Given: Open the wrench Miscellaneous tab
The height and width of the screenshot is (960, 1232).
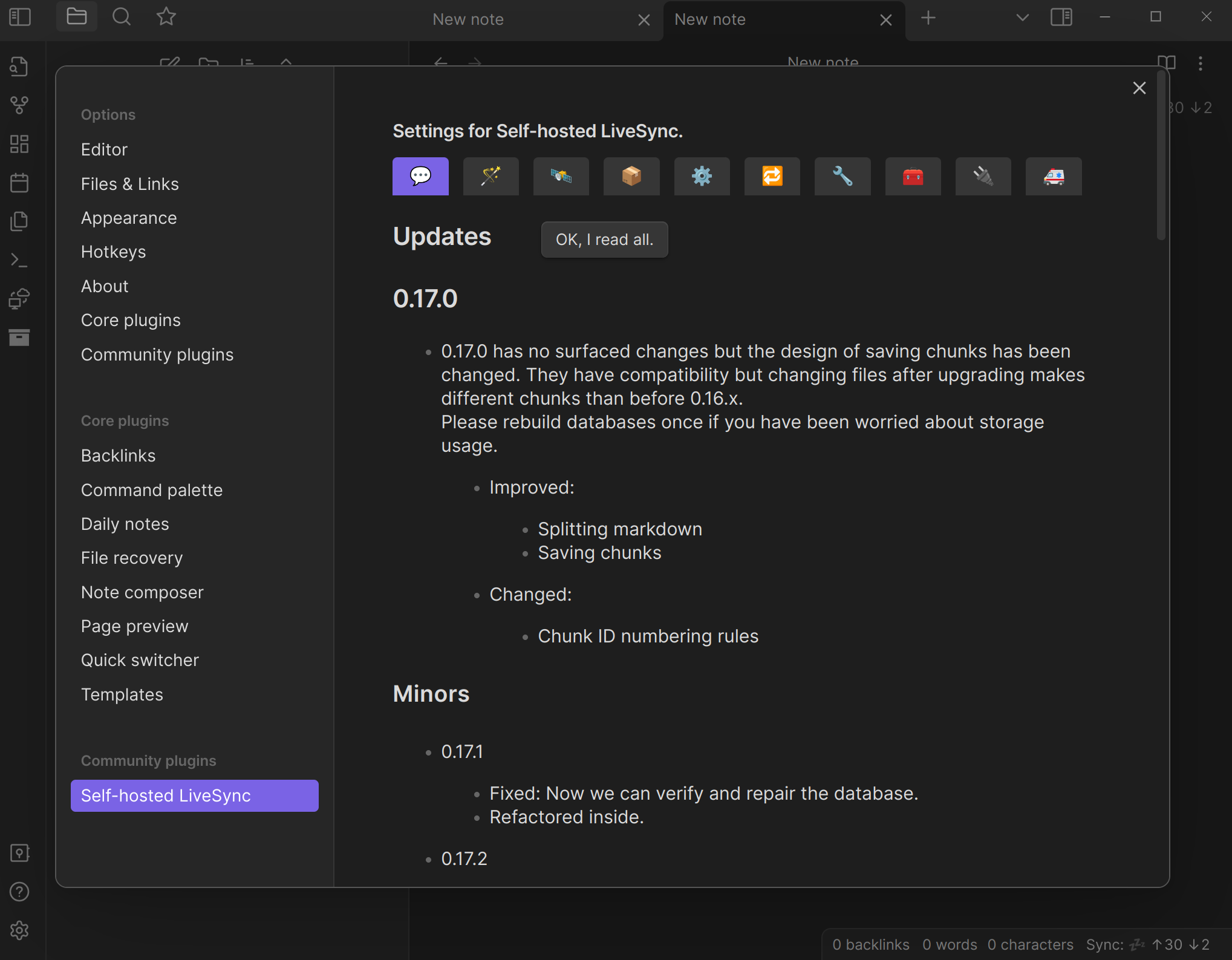Looking at the screenshot, I should (x=843, y=176).
